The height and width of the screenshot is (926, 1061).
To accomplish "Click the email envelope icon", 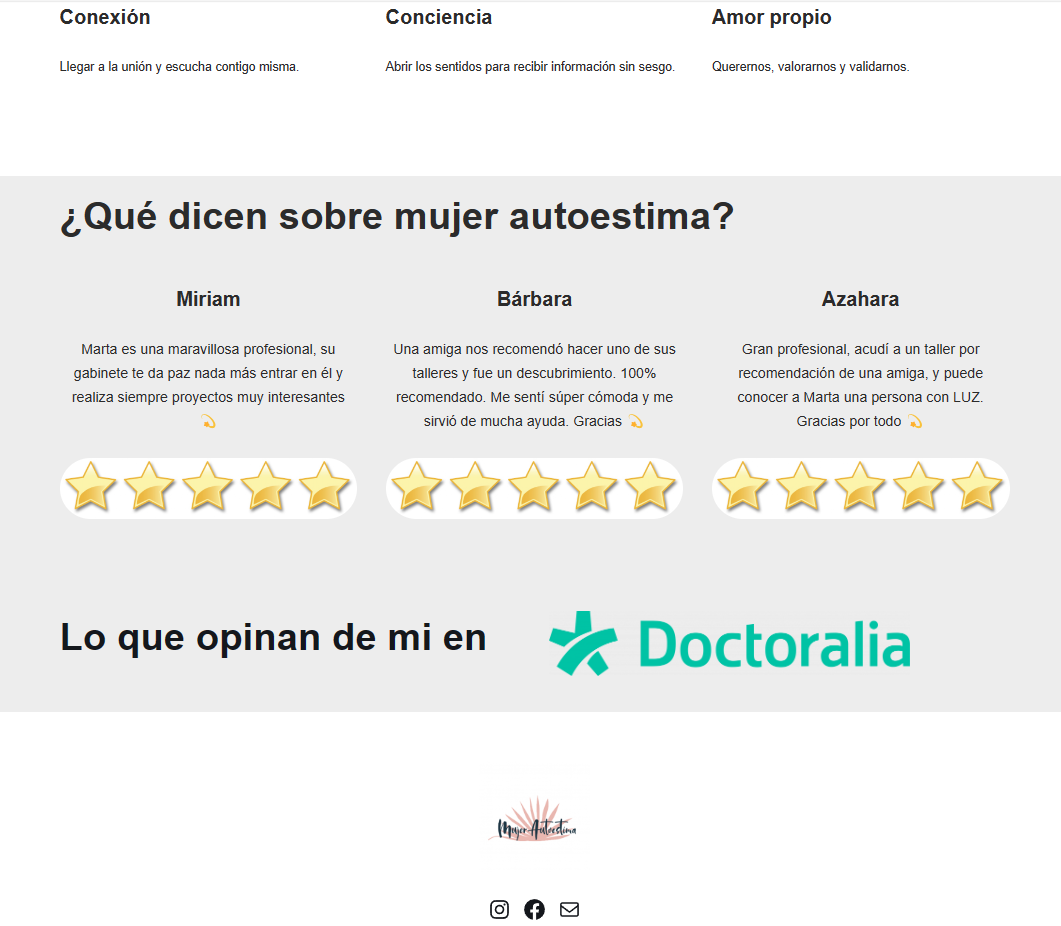I will [x=570, y=909].
